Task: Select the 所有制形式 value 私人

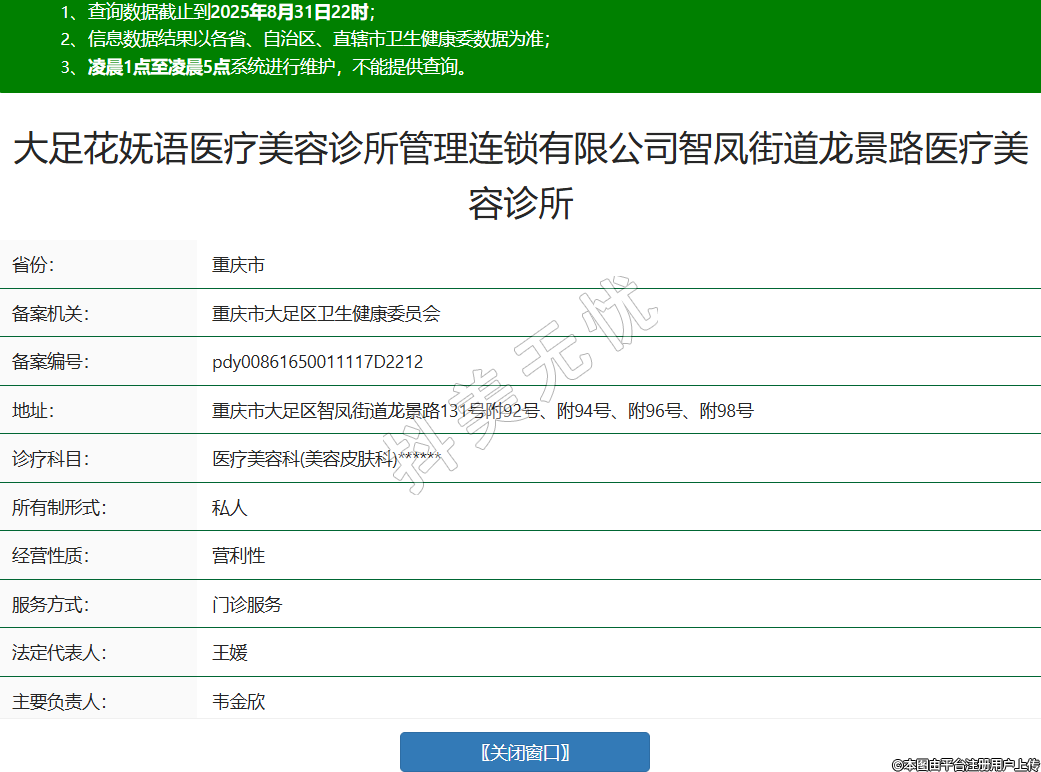Action: click(x=229, y=508)
